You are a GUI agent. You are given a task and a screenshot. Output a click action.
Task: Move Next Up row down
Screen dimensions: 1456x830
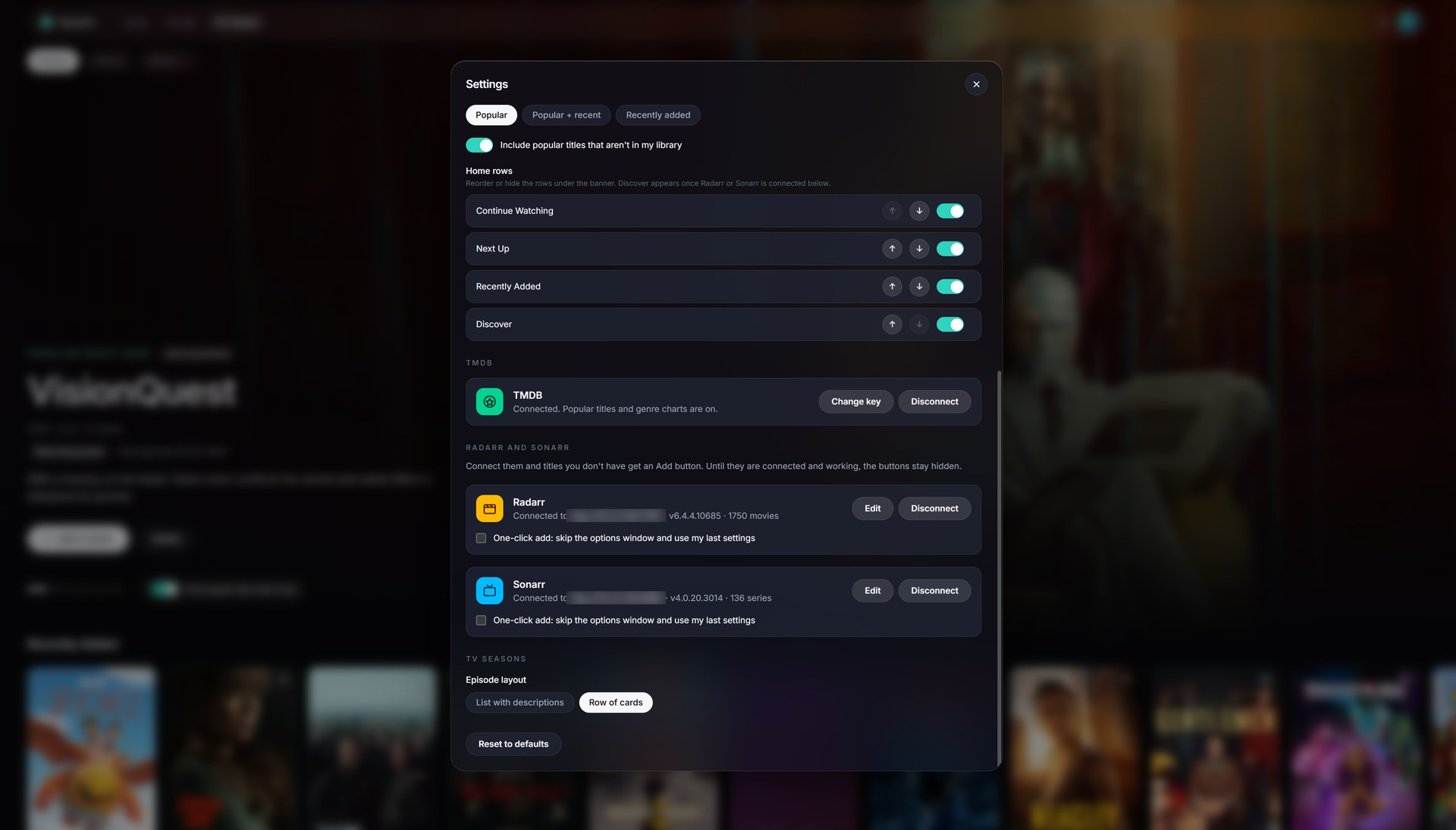(x=919, y=249)
